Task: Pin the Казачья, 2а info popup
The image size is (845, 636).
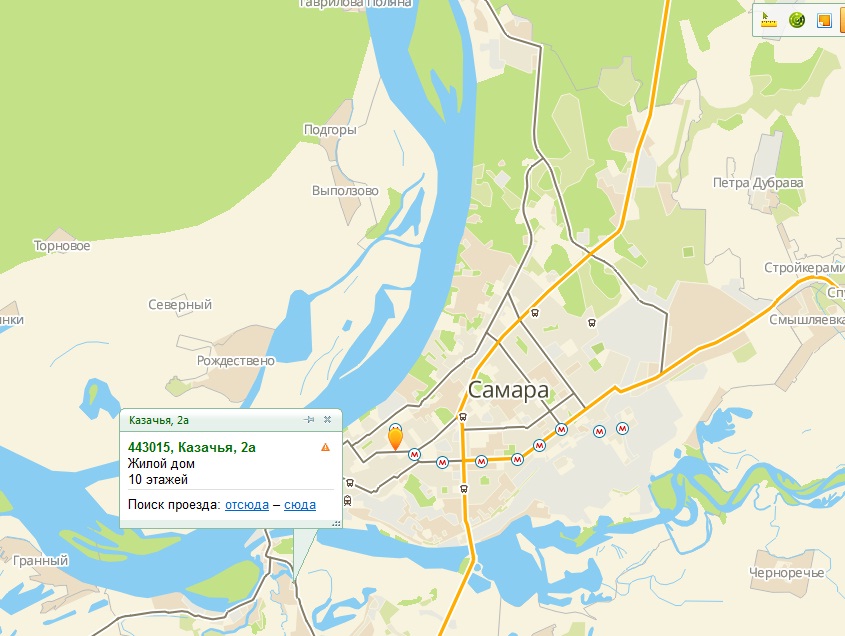Action: tap(309, 419)
